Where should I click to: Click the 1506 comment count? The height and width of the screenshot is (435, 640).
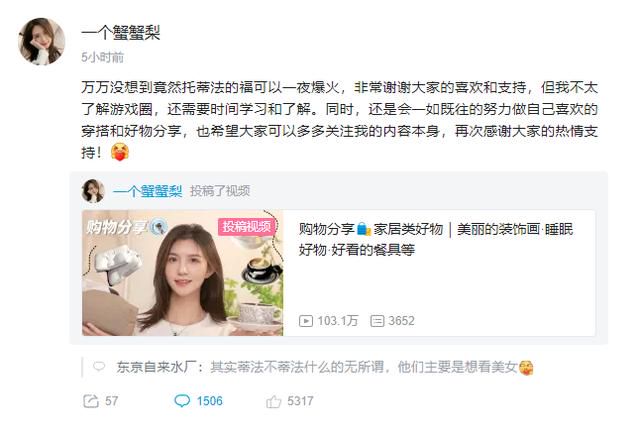(x=210, y=401)
